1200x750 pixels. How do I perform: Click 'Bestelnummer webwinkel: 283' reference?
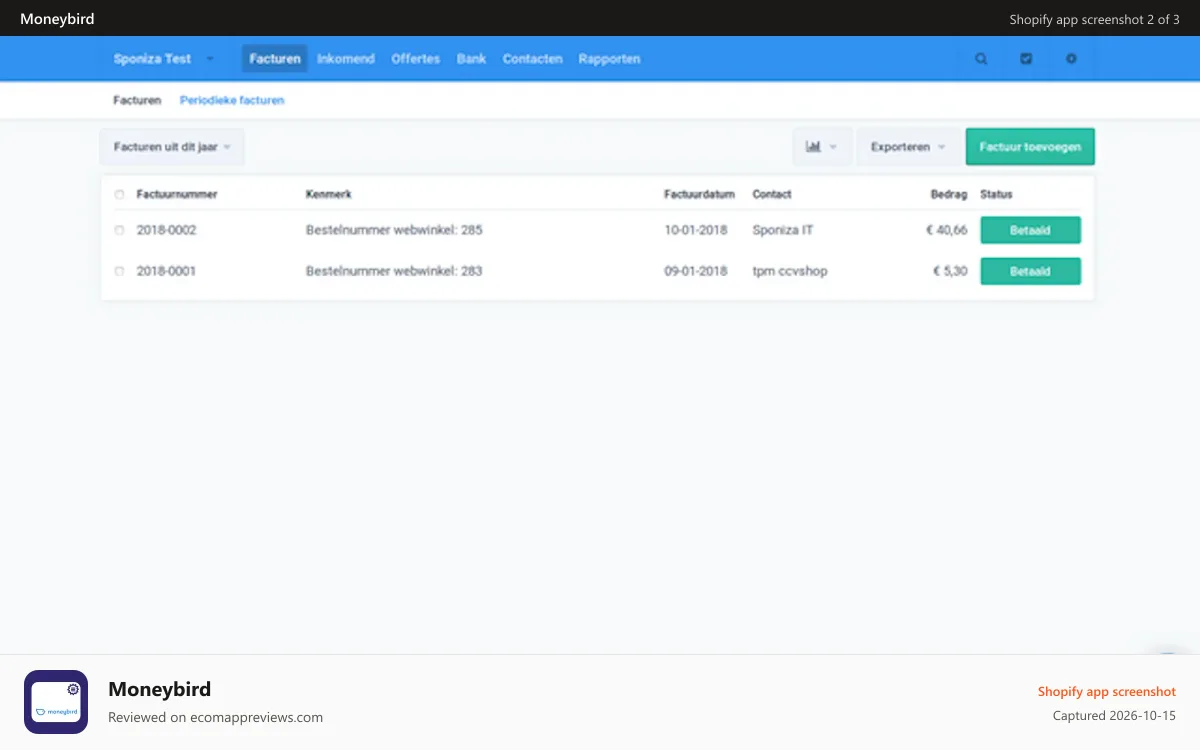click(x=394, y=271)
